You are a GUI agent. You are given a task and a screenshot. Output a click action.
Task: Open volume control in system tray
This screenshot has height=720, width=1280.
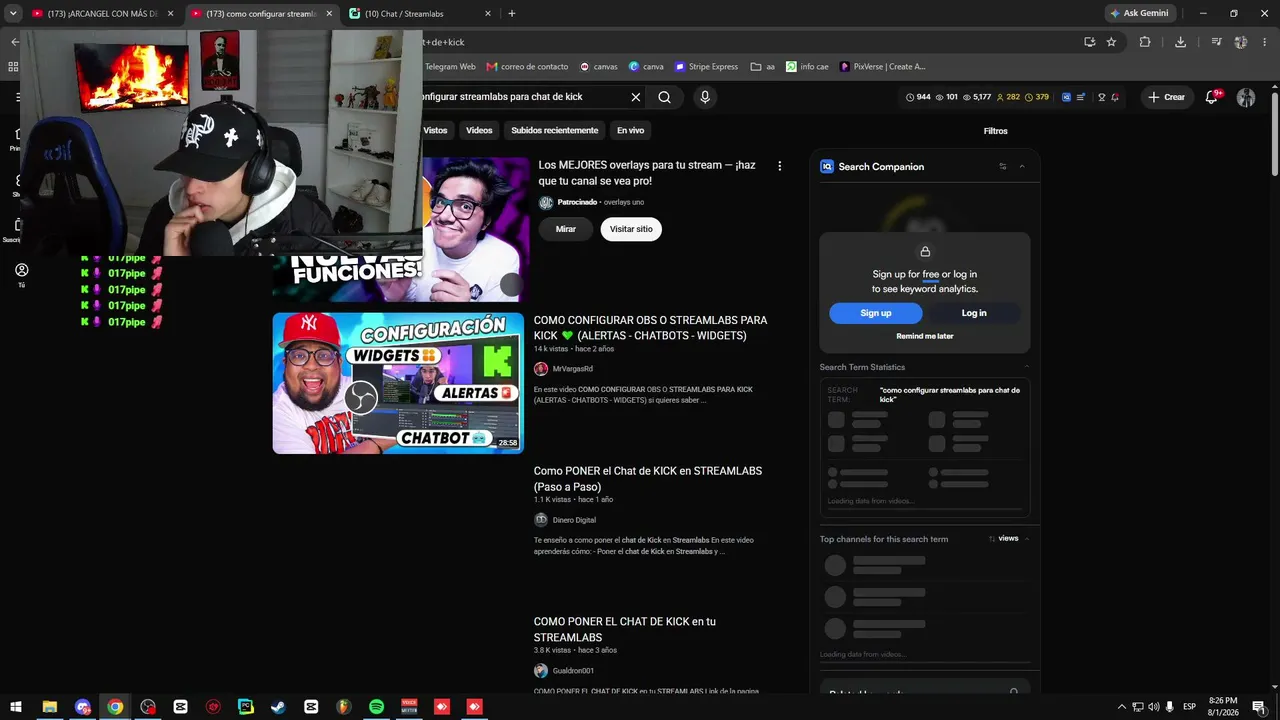[x=1154, y=707]
